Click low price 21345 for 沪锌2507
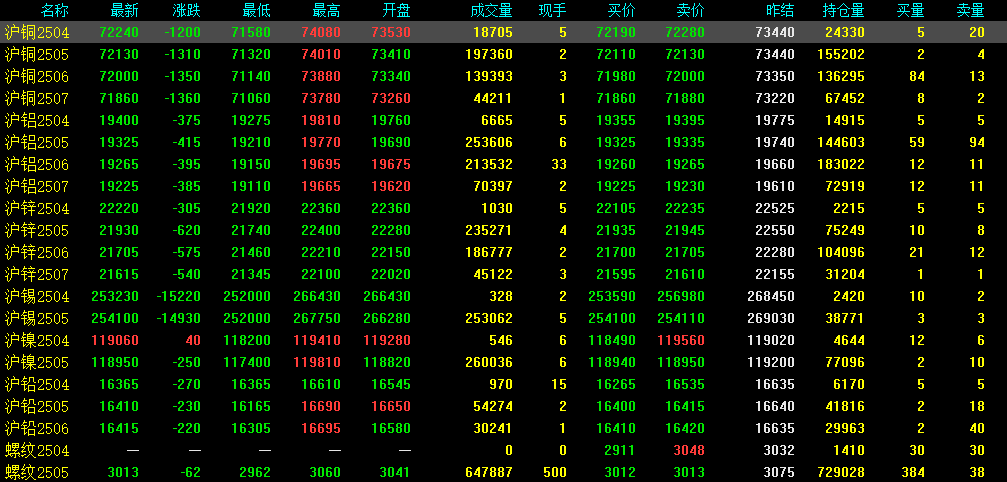Image resolution: width=1007 pixels, height=482 pixels. click(251, 275)
